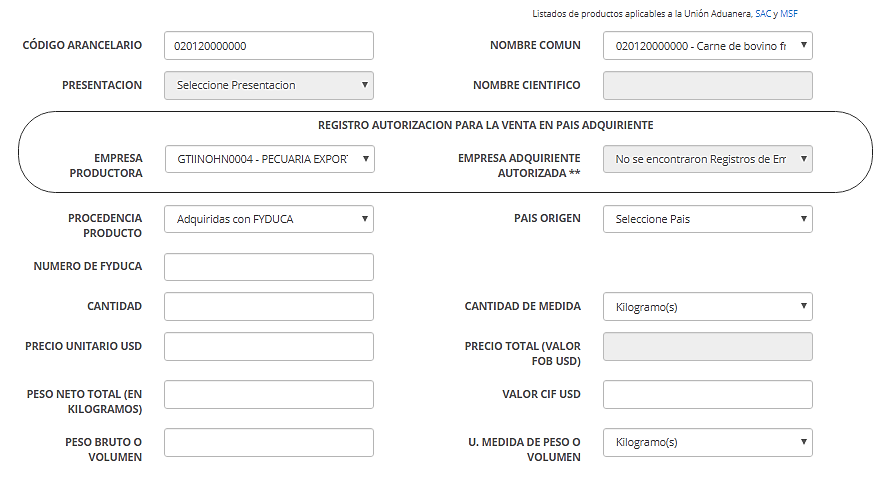Open the SAC product listing link
889x483 pixels.
coord(763,14)
